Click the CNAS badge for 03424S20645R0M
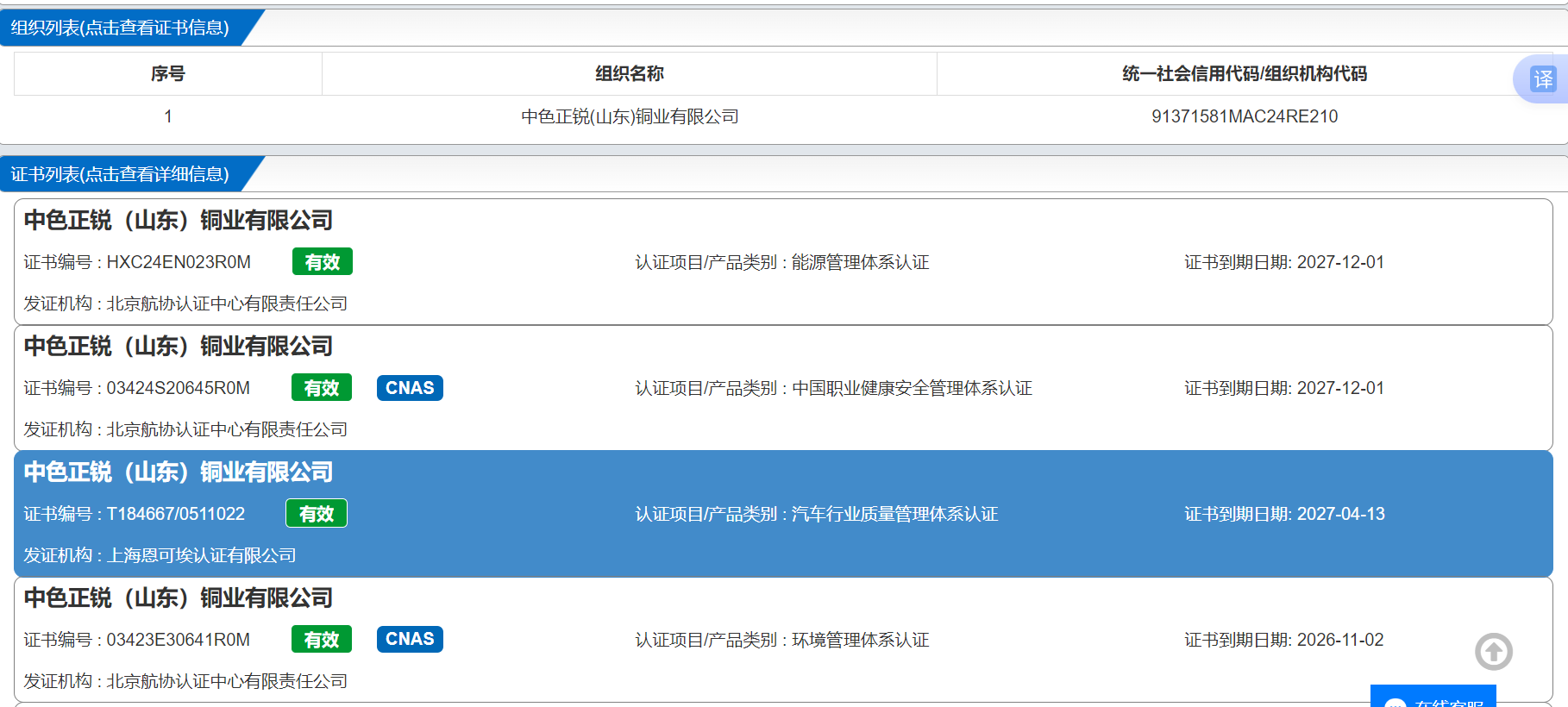The image size is (1568, 707). (410, 388)
